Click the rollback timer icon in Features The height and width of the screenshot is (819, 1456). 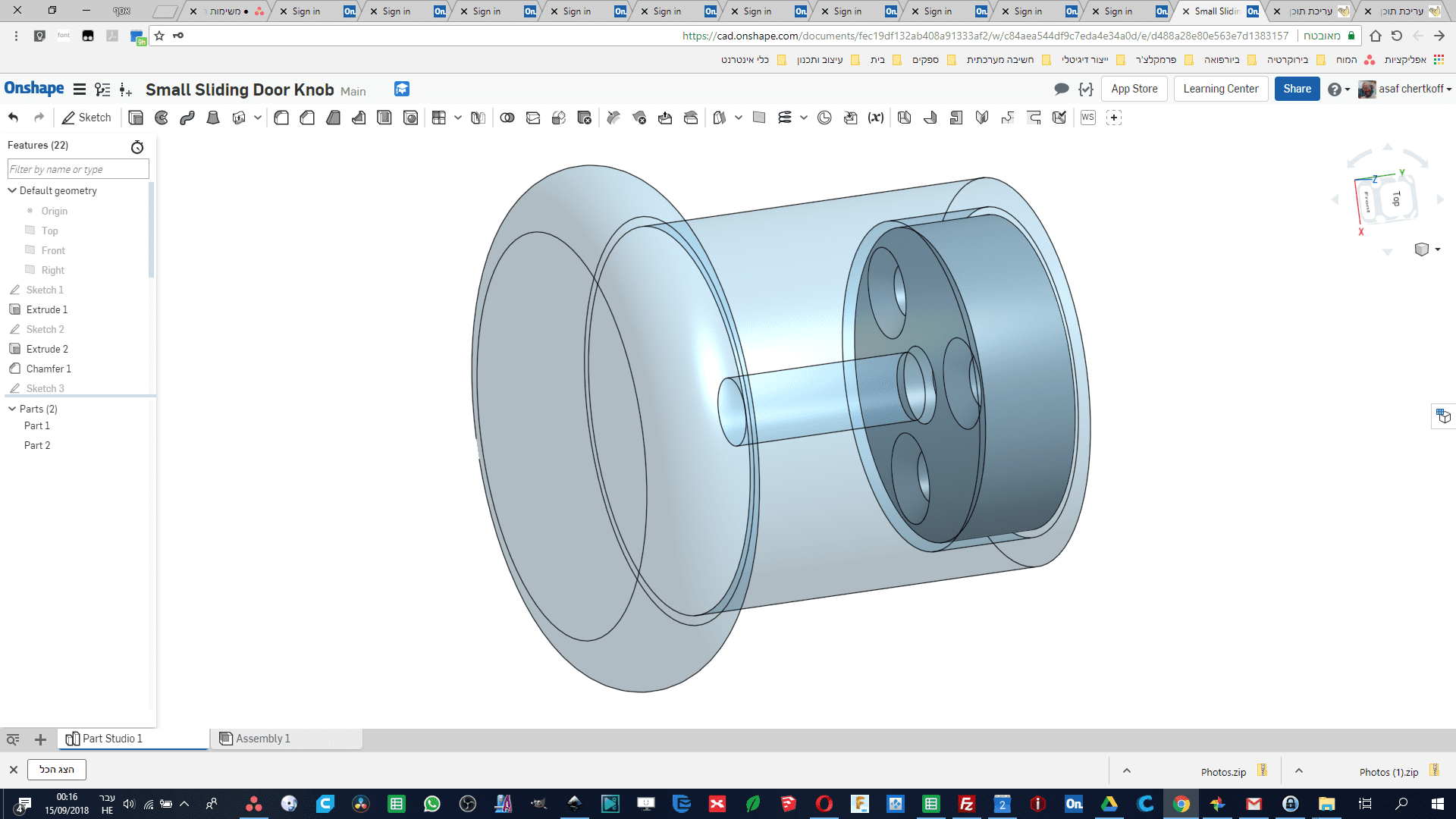click(137, 147)
